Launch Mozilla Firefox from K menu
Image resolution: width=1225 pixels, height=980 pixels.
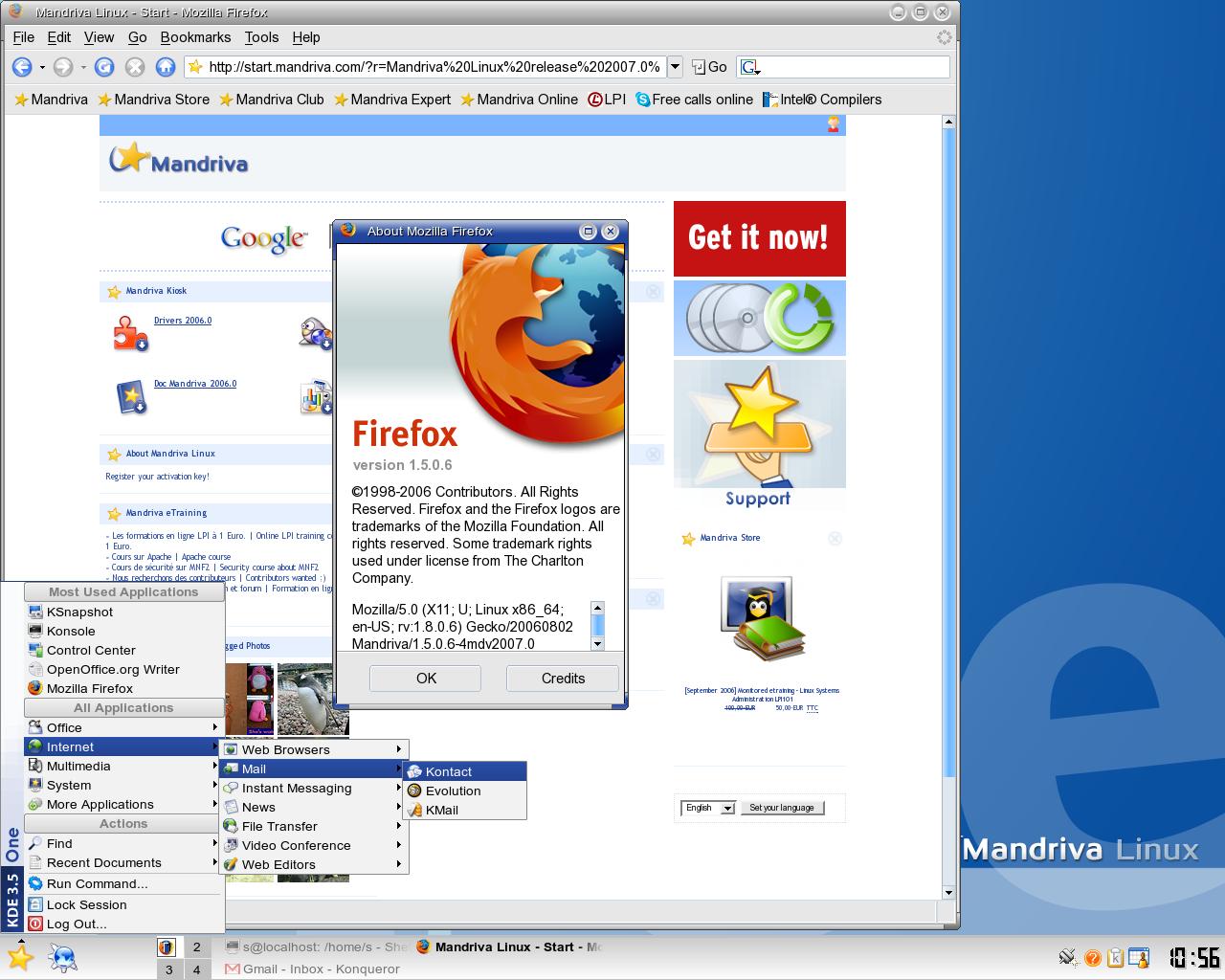[124, 688]
